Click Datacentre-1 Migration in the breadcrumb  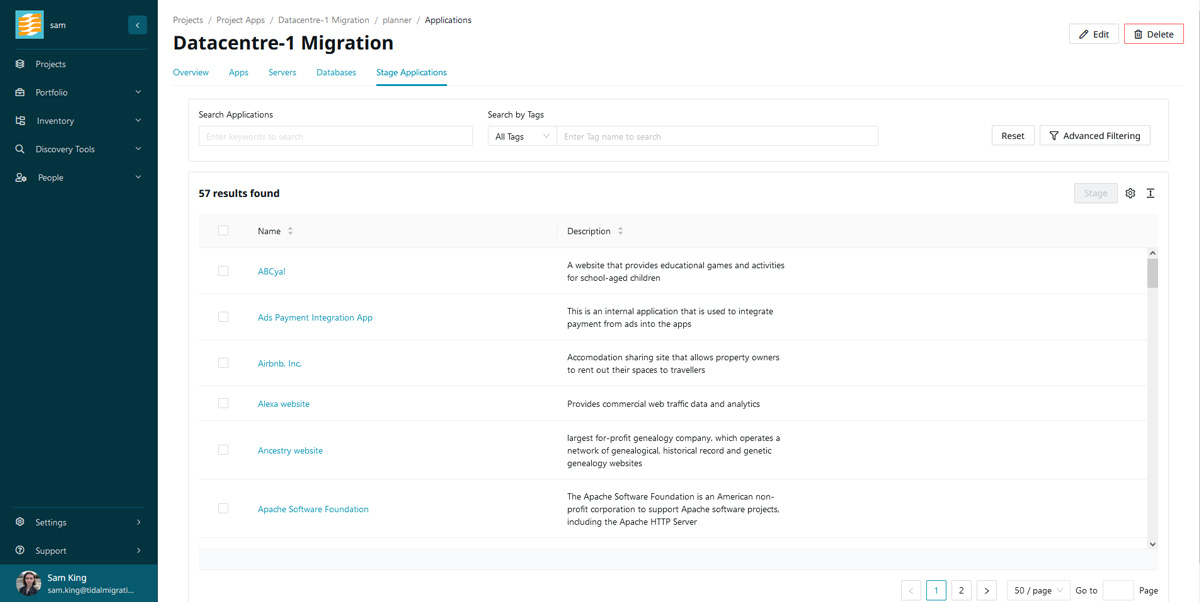(324, 20)
